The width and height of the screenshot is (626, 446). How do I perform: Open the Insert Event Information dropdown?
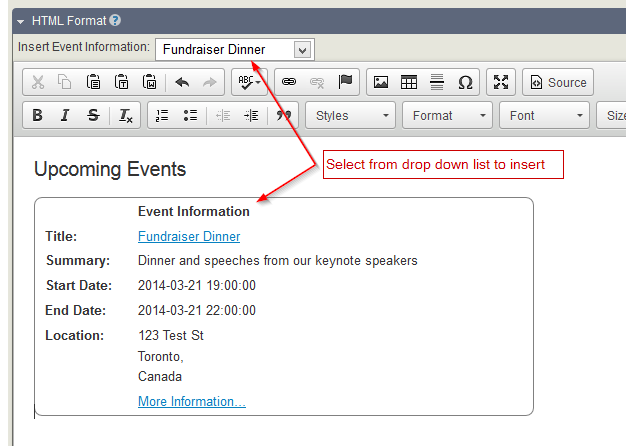click(x=235, y=50)
